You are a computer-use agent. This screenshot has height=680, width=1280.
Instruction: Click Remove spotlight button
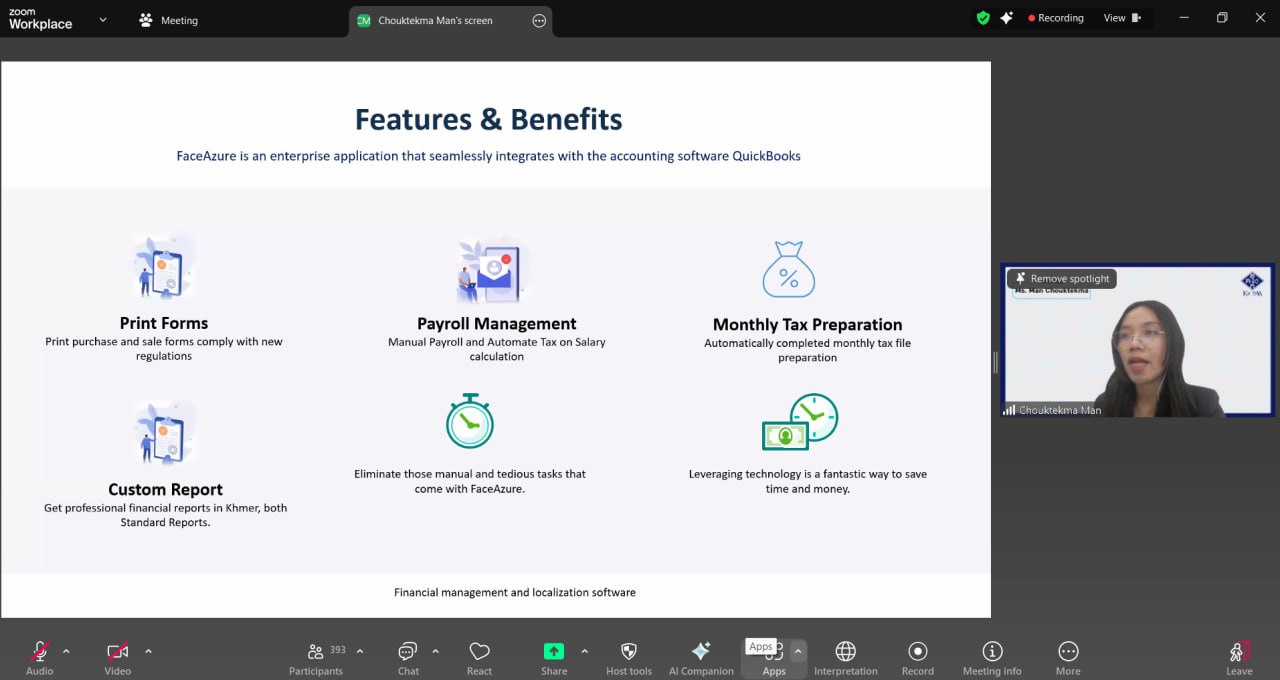(x=1062, y=279)
